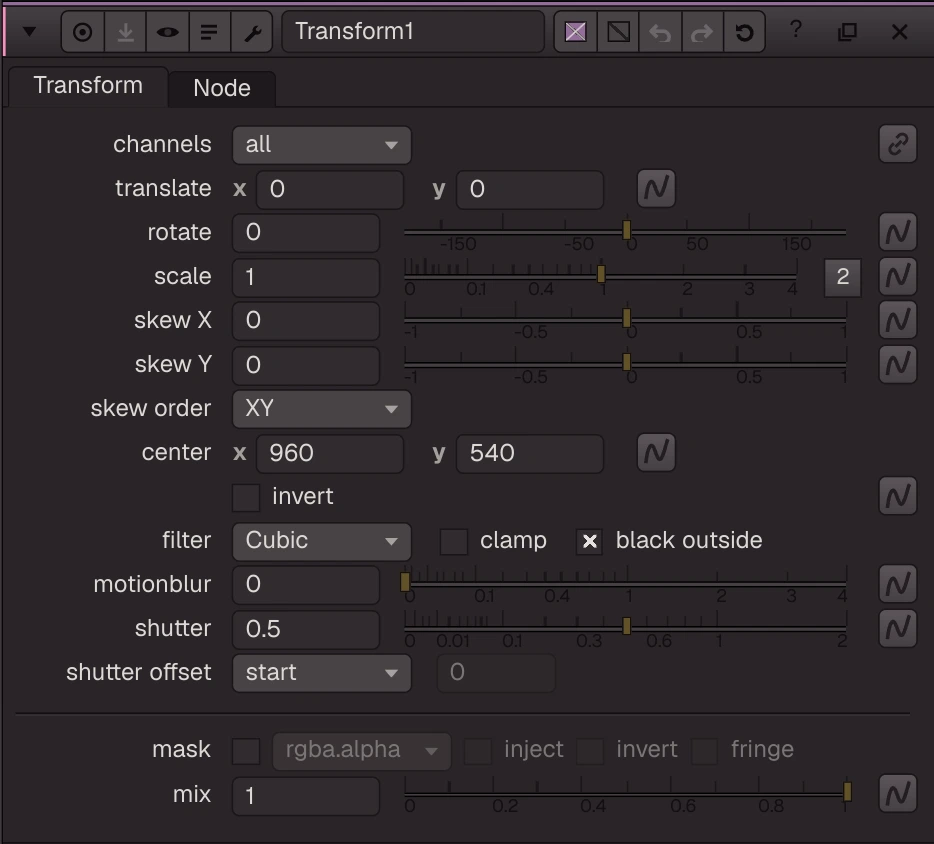Screen dimensions: 934x844
Task: Adjust the skew Y slider handle
Action: point(627,362)
